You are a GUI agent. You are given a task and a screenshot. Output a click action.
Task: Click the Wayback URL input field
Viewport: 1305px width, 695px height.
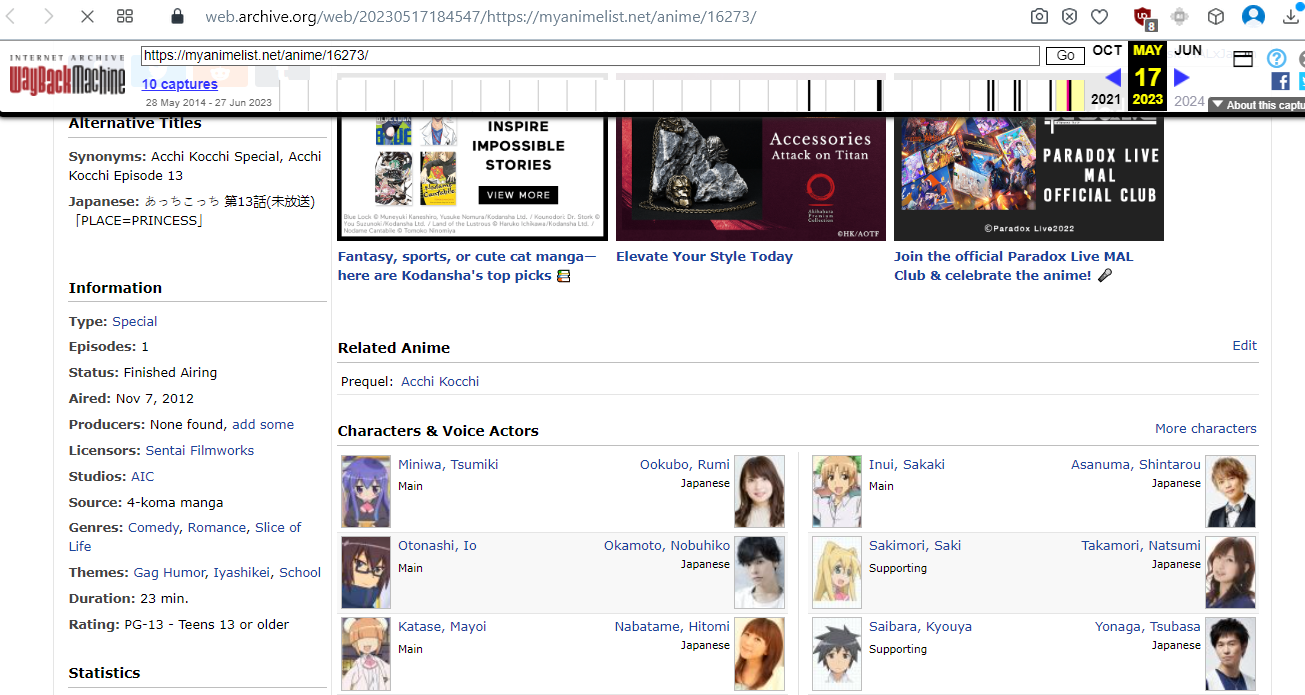tap(590, 56)
